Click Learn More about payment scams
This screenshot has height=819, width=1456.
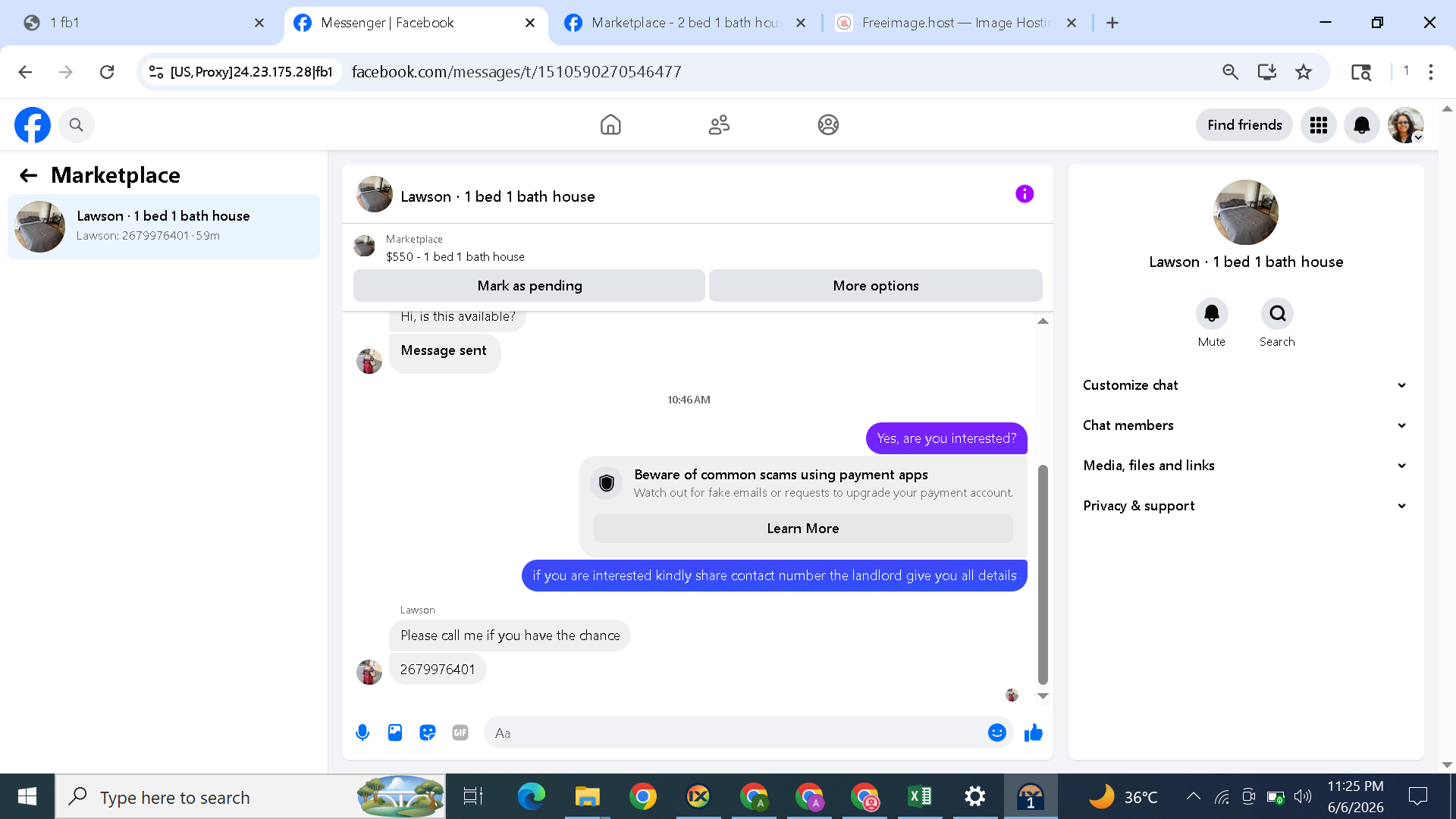click(803, 529)
